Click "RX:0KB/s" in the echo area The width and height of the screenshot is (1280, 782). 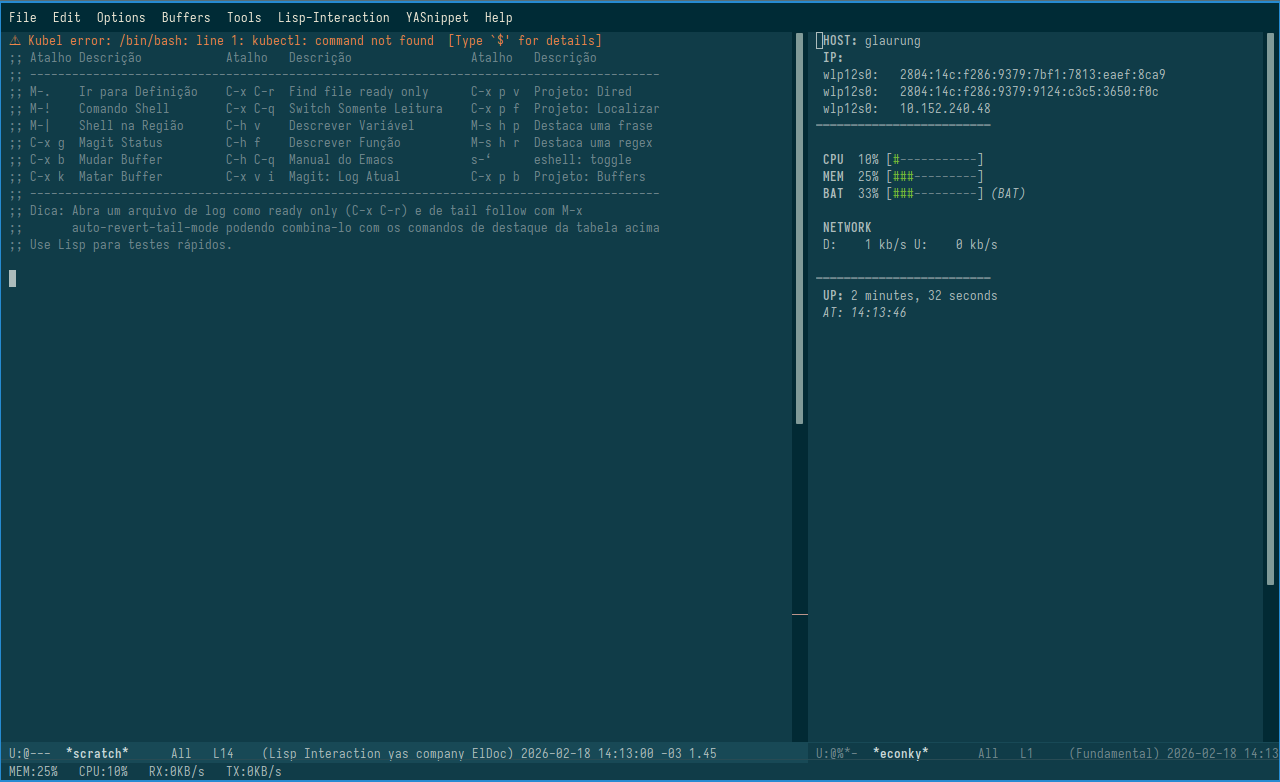tap(176, 772)
